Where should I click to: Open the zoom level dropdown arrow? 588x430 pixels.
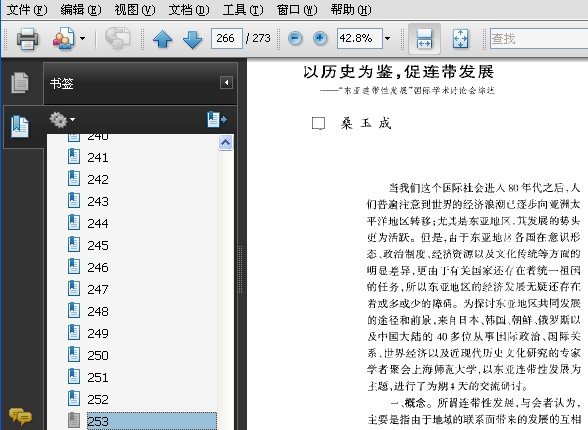[387, 38]
